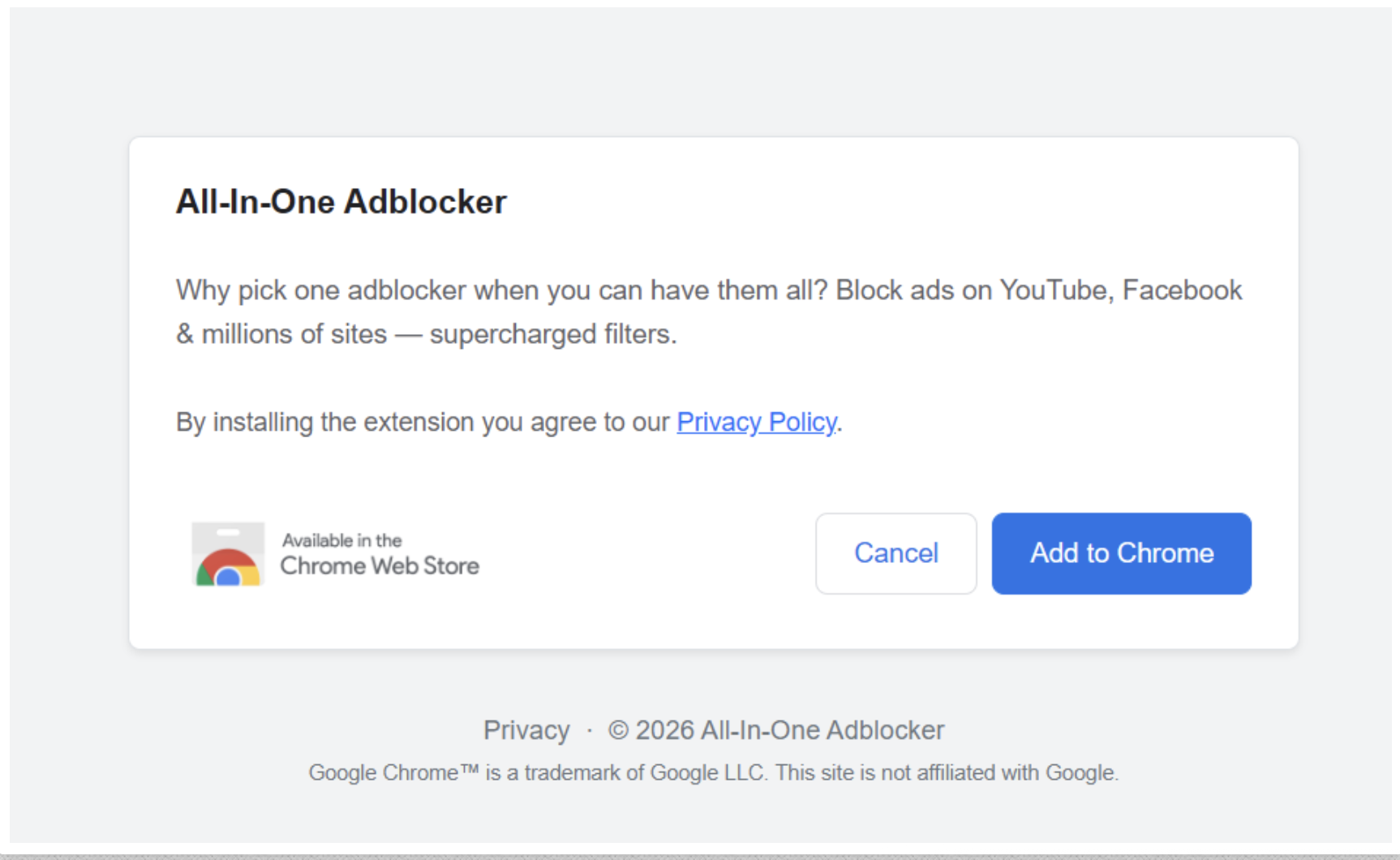Open the footer Privacy link

coord(526,730)
